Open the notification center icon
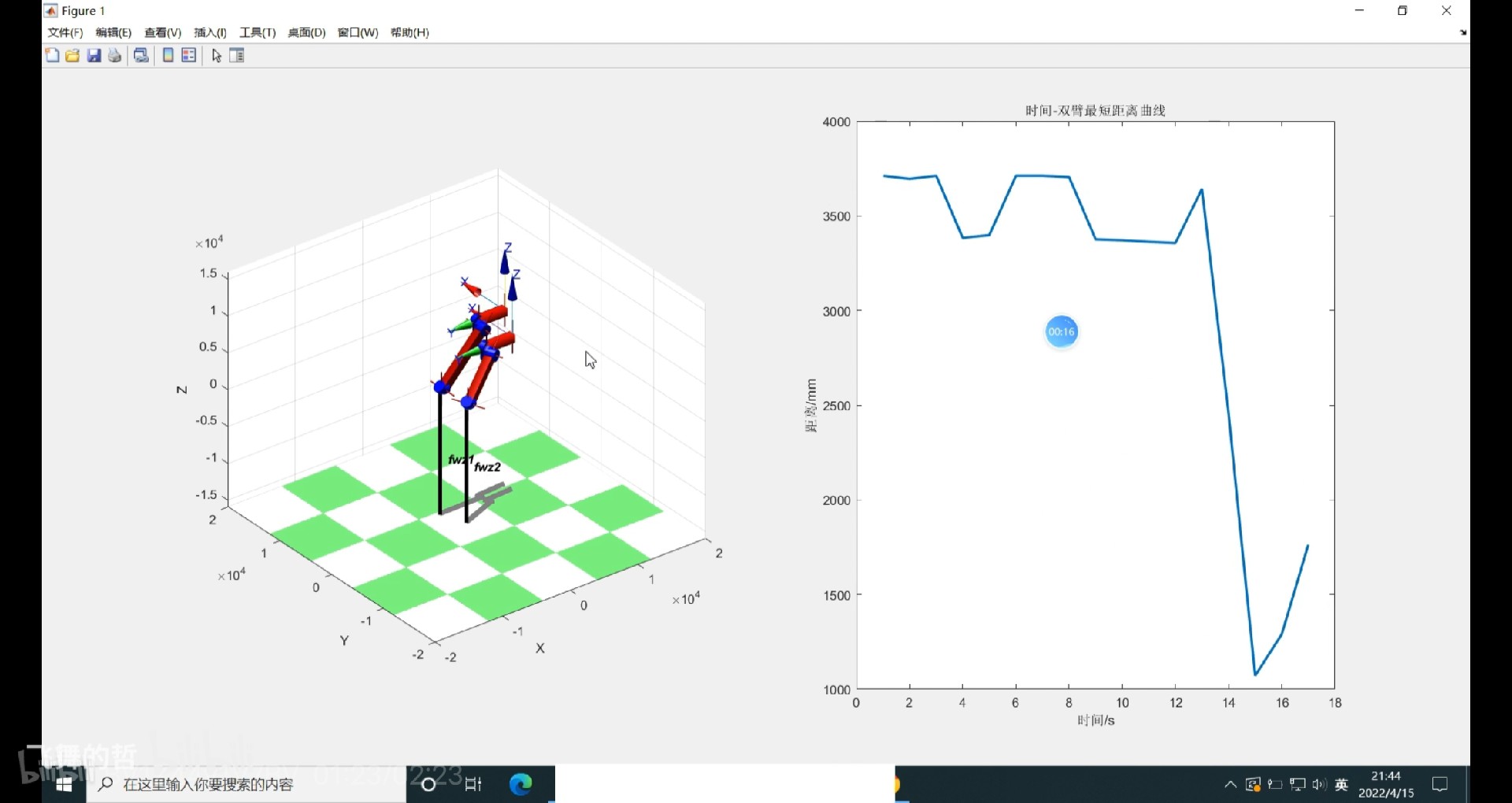1512x803 pixels. click(1440, 784)
